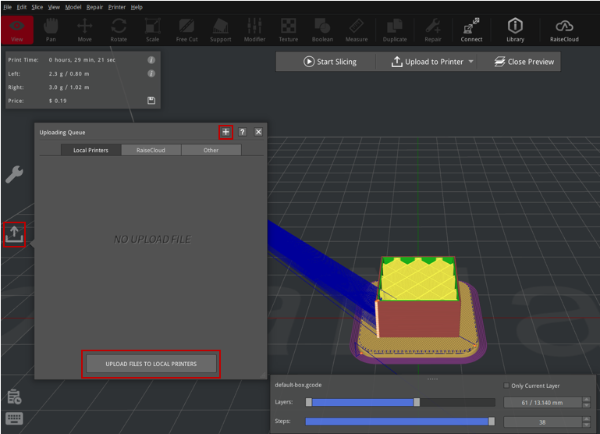This screenshot has width=600, height=434.
Task: Enable Only Current Layer checkbox
Action: pos(505,385)
